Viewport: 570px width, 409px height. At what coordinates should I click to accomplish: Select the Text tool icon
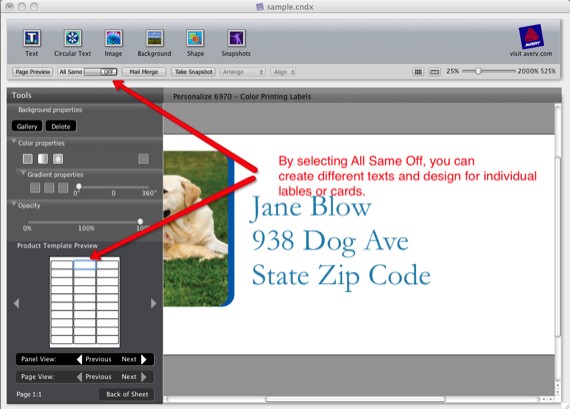[x=32, y=38]
